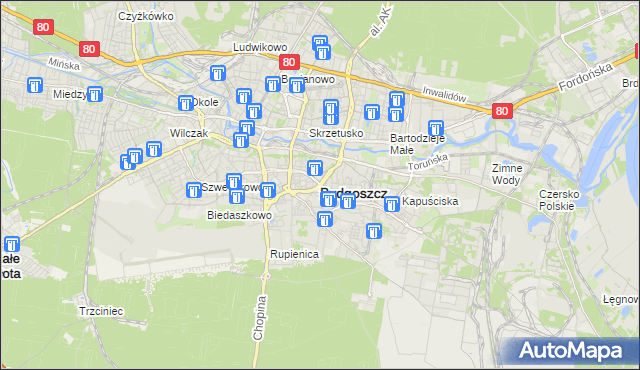Image resolution: width=640 pixels, height=370 pixels.
Task: Click the ATM marker above Bartodzieje Małe
Action: point(436,129)
